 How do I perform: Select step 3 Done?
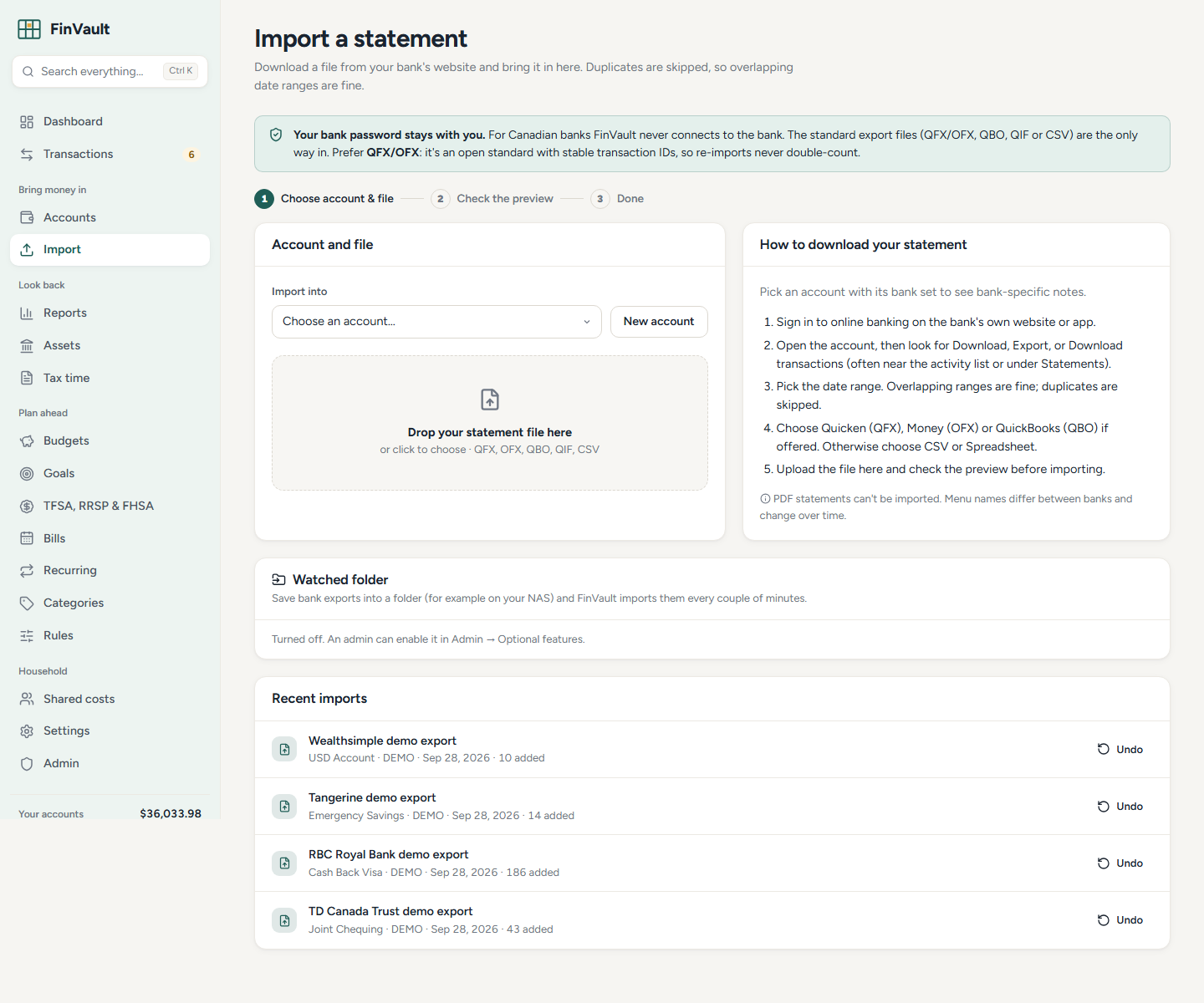[x=617, y=199]
